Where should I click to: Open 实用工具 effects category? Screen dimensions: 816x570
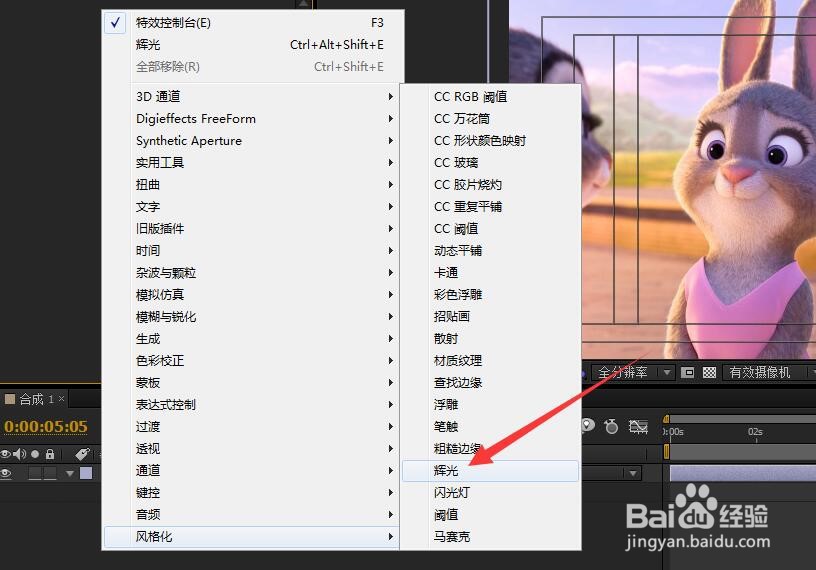(x=252, y=163)
